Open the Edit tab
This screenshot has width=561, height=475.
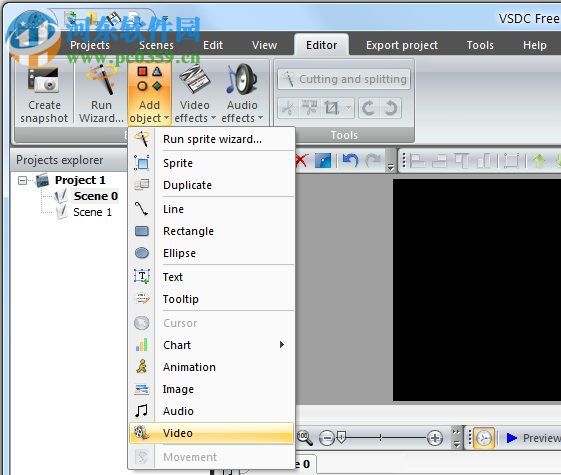pyautogui.click(x=213, y=45)
